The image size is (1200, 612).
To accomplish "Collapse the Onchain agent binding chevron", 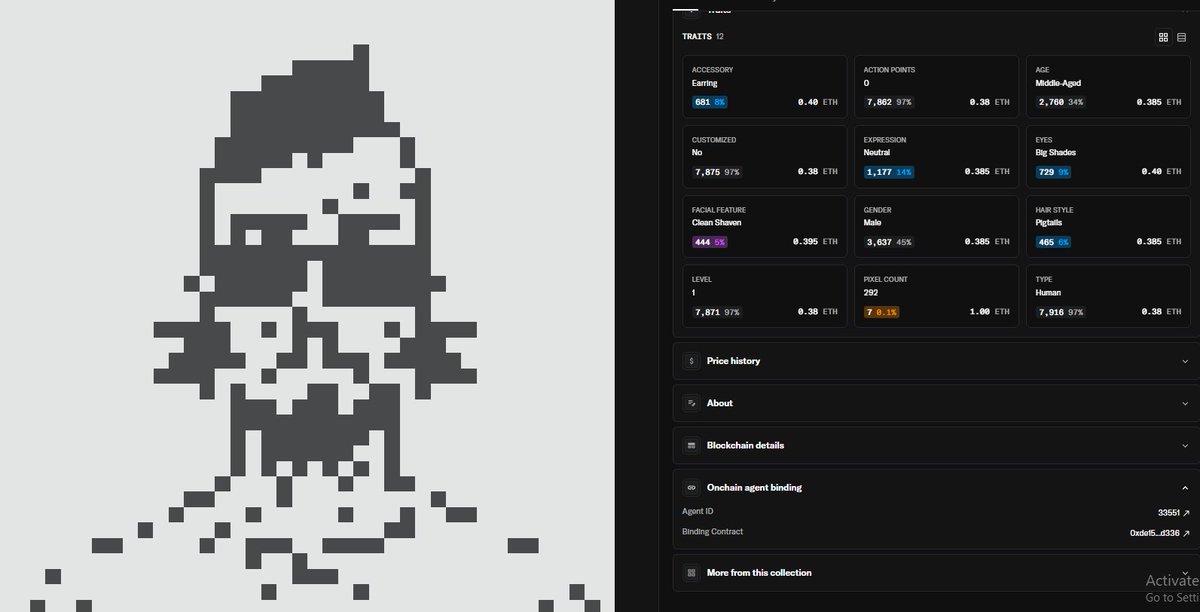I will coord(1185,487).
